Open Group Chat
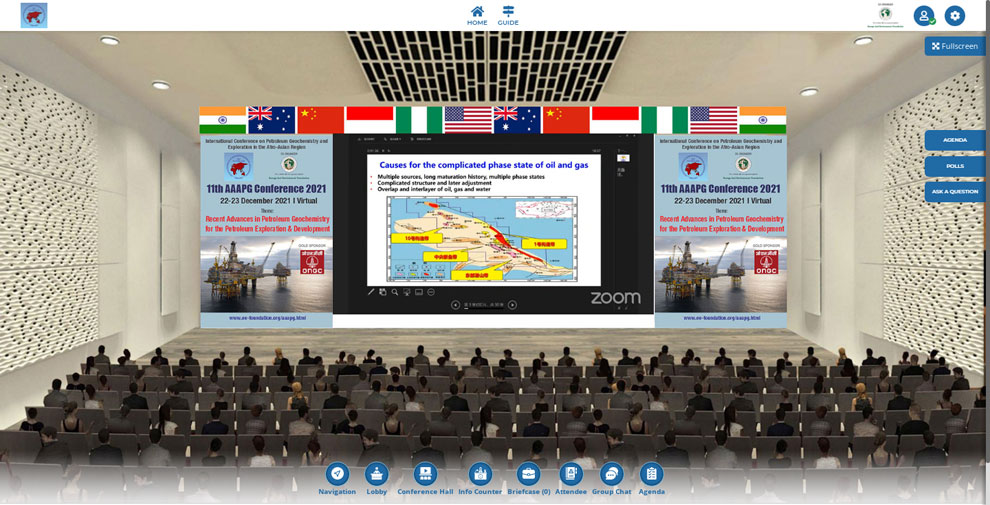990x505 pixels. pyautogui.click(x=611, y=478)
